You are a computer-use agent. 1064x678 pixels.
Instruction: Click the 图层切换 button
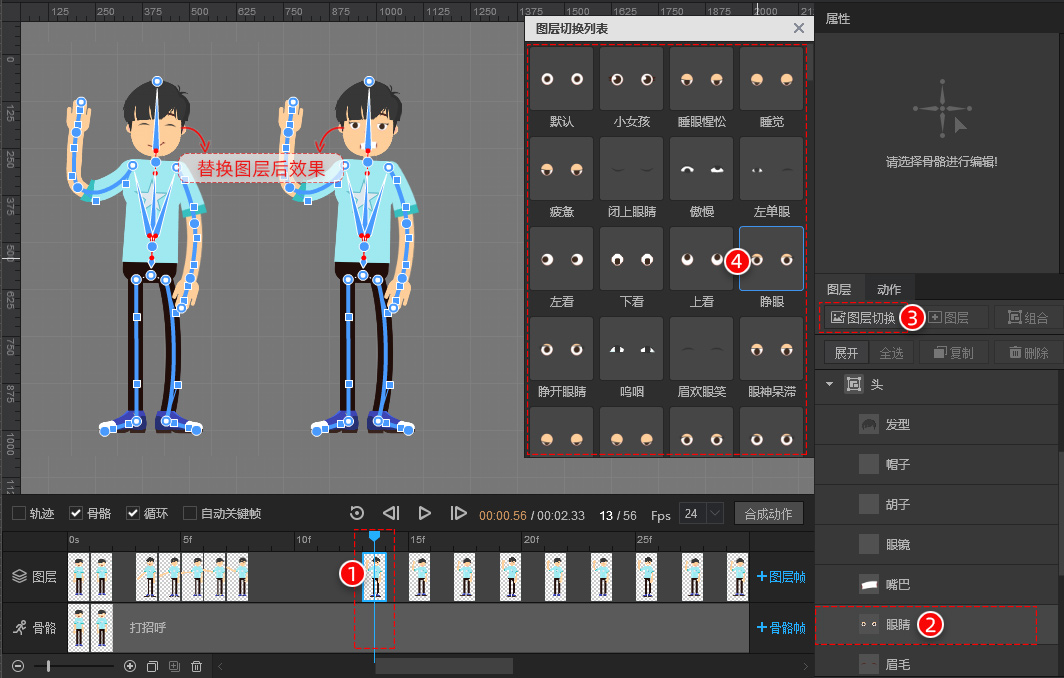point(863,318)
